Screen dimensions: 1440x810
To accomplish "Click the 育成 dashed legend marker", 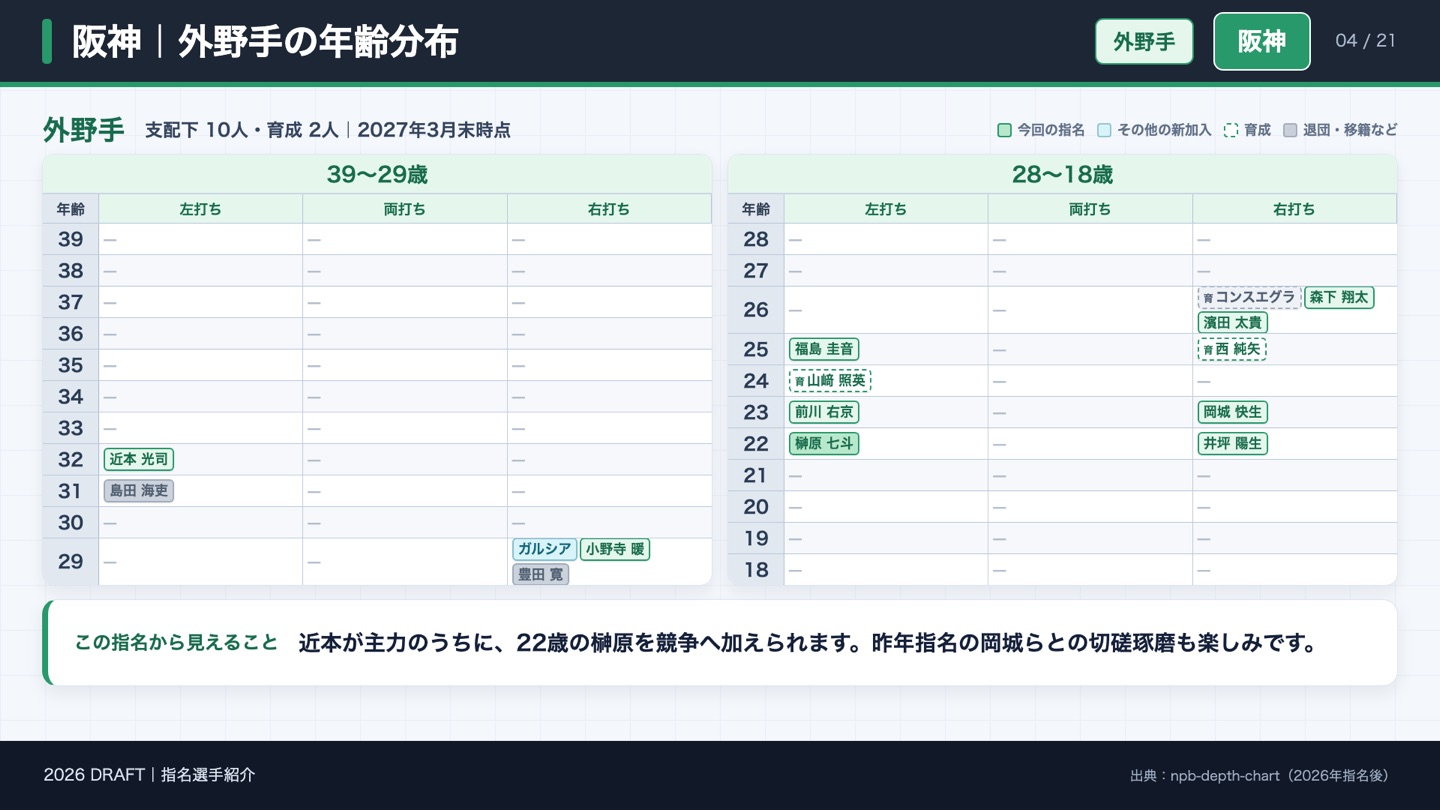I will (1231, 130).
